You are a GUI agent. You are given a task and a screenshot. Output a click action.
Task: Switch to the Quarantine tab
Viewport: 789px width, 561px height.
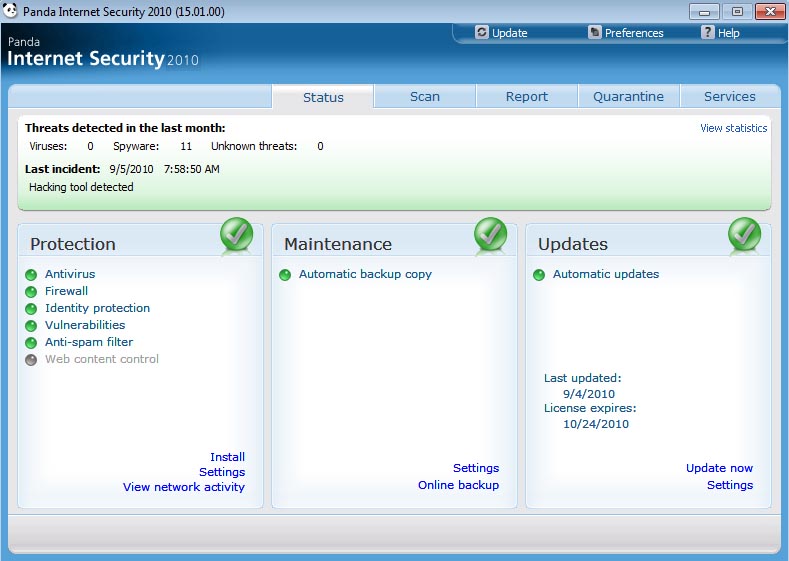point(628,97)
